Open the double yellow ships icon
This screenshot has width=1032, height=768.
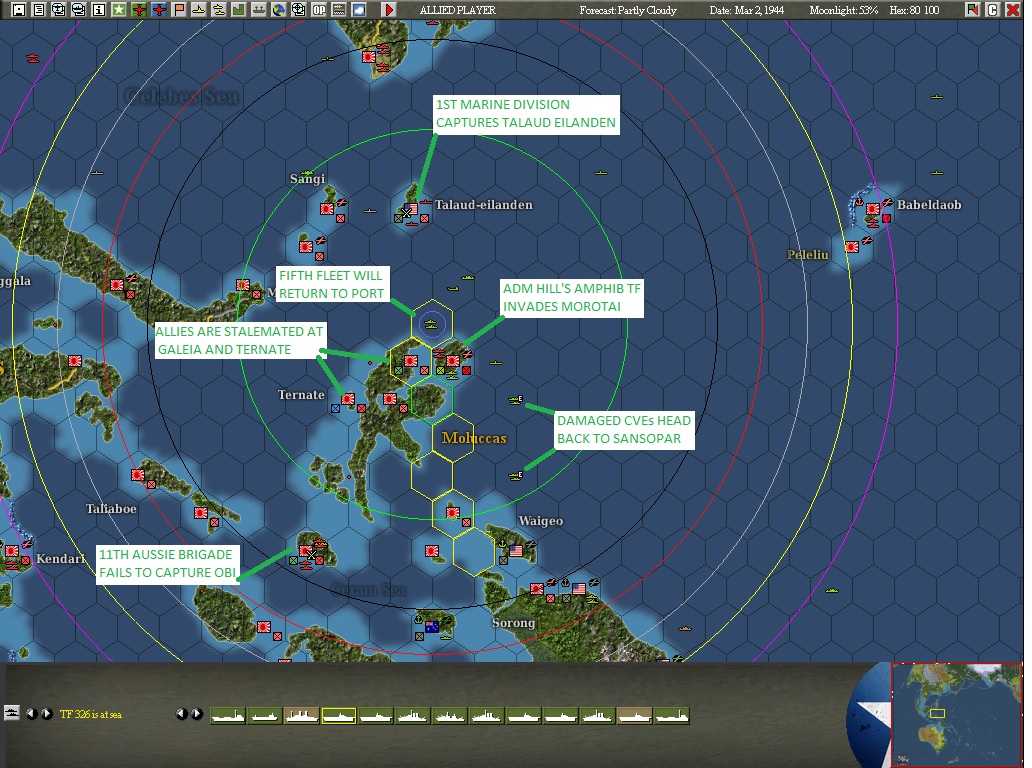click(219, 9)
